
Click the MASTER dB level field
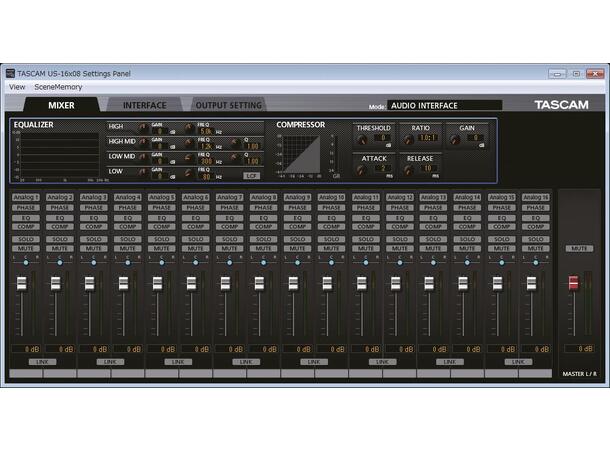(x=579, y=348)
